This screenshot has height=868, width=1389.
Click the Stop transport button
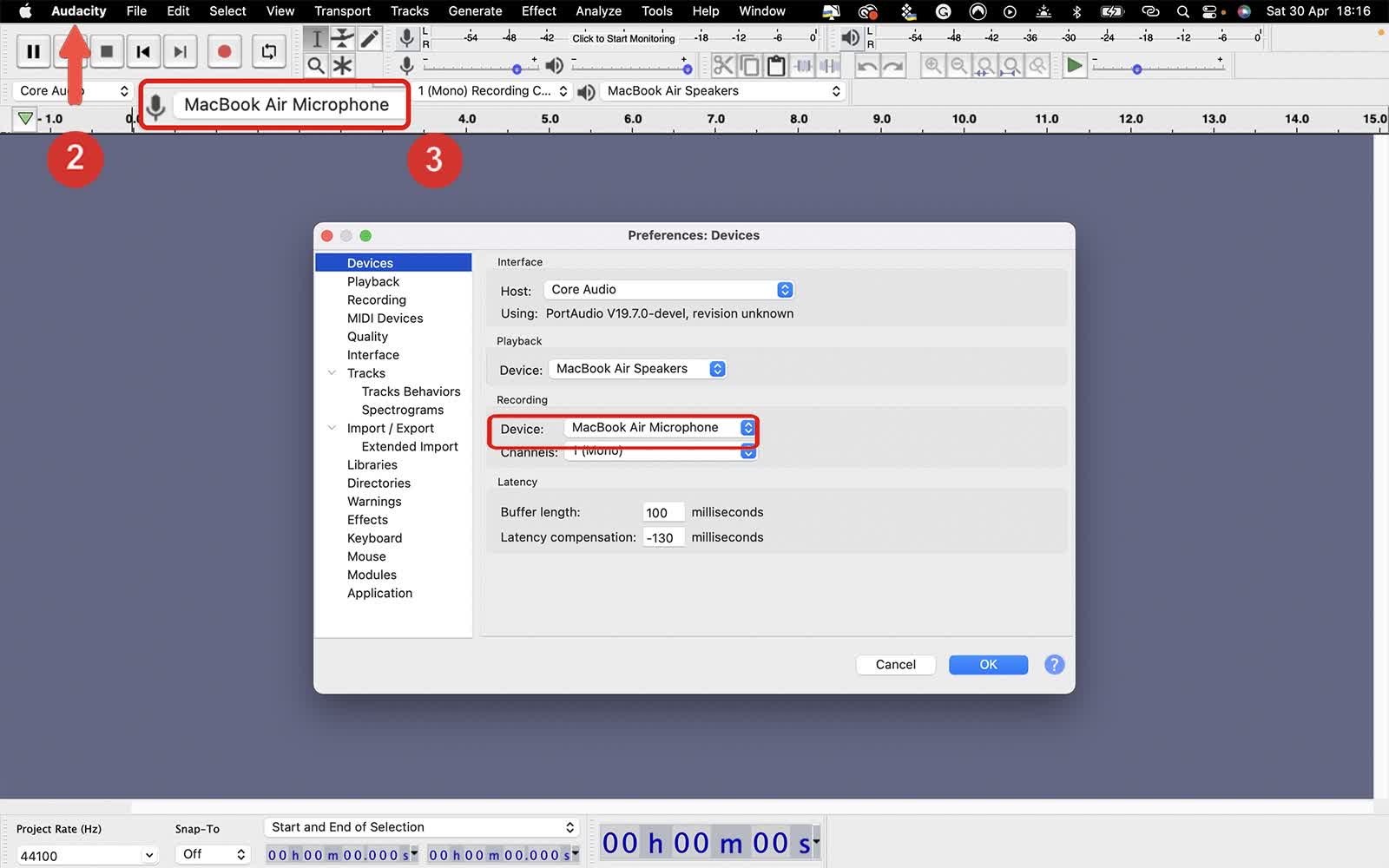click(107, 52)
